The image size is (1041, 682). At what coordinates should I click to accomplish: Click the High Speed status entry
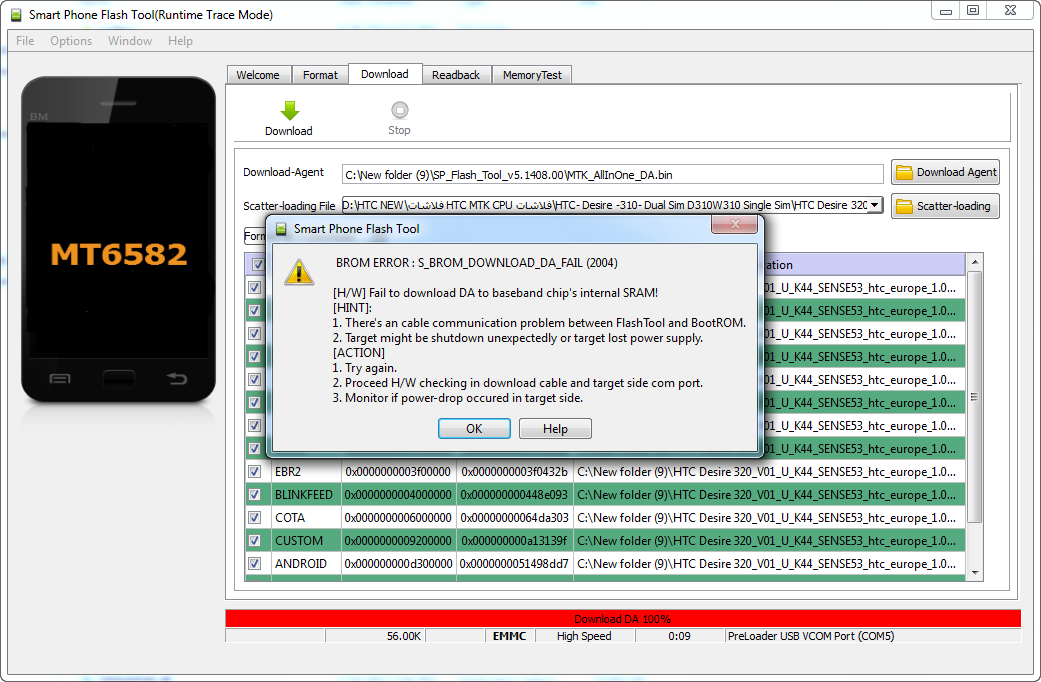tap(584, 636)
